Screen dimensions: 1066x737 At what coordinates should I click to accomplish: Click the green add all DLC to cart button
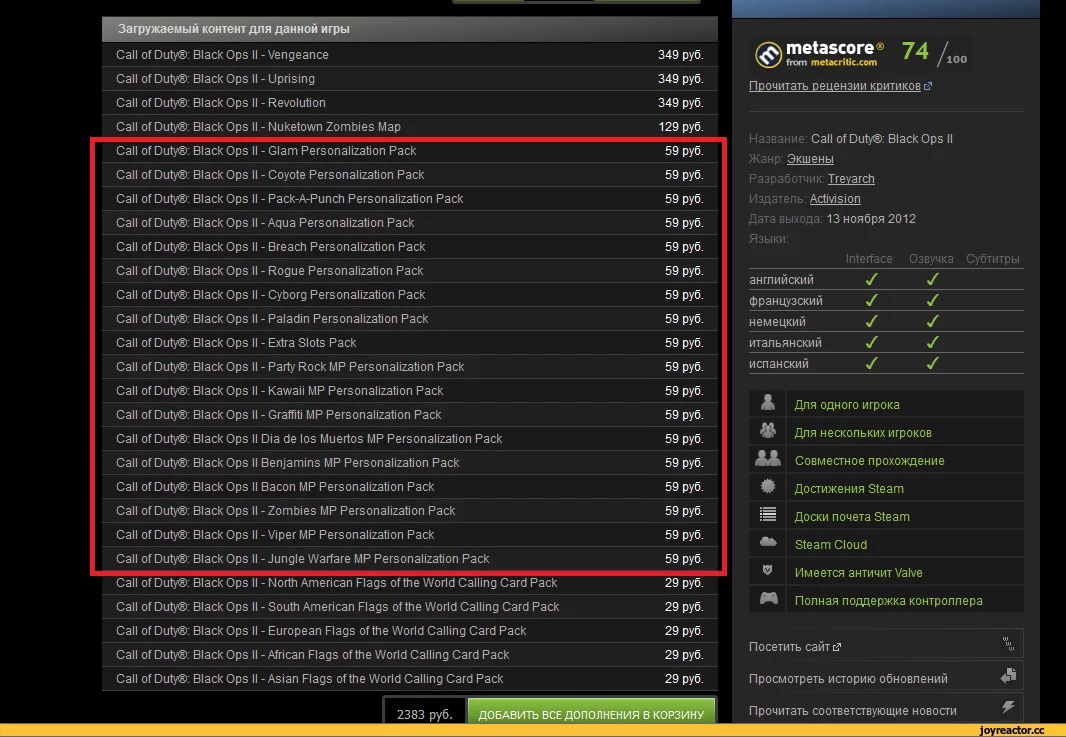(592, 715)
